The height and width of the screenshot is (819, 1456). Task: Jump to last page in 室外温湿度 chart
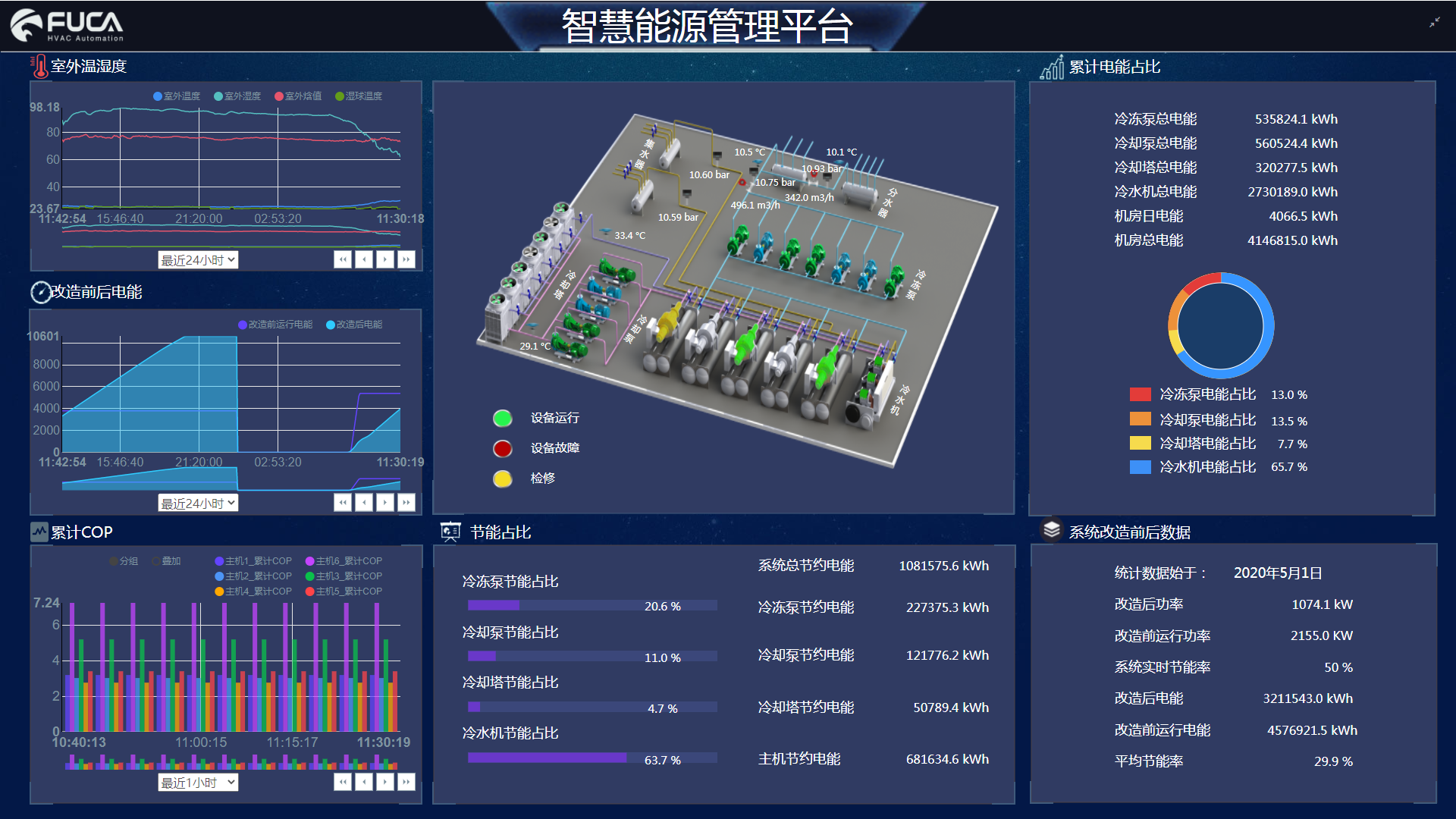tap(406, 260)
